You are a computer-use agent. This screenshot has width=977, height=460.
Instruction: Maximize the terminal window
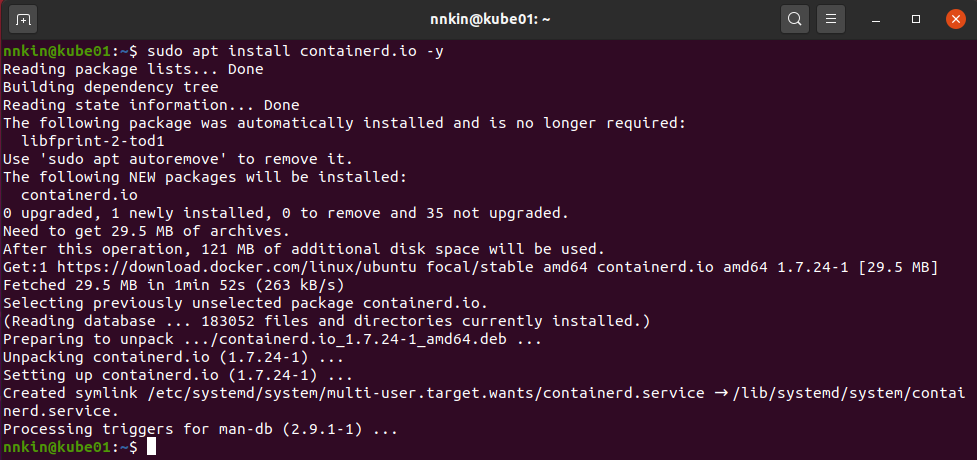tap(915, 19)
